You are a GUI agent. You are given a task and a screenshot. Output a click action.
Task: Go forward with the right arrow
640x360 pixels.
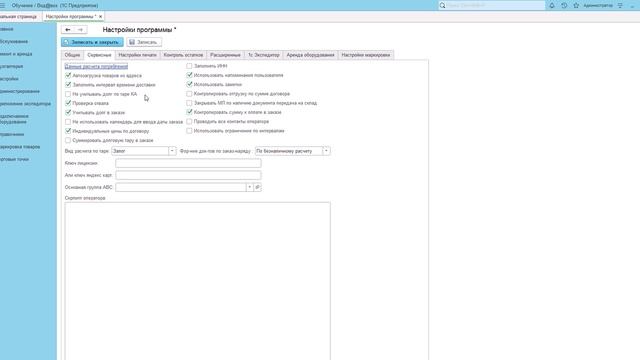[80, 30]
